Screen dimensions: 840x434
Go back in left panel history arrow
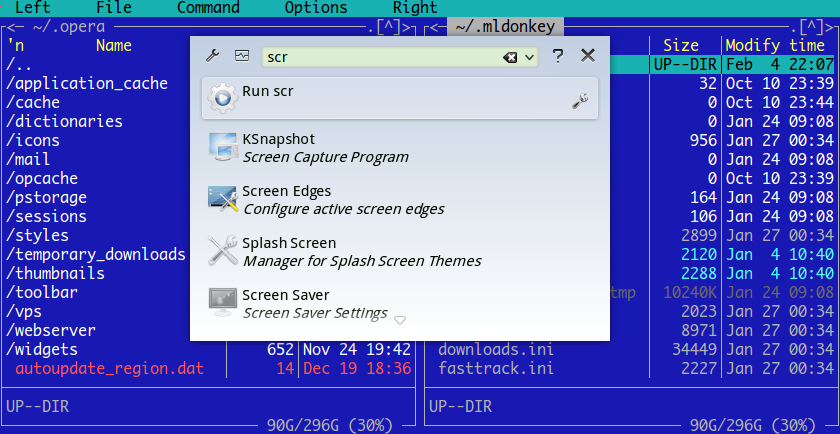point(11,27)
